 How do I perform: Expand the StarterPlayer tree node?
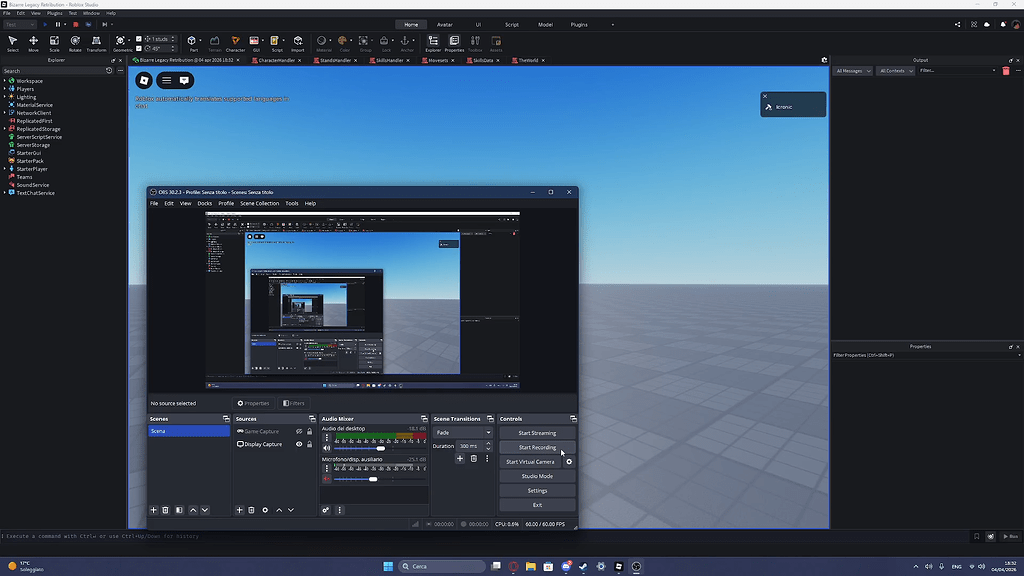click(5, 168)
